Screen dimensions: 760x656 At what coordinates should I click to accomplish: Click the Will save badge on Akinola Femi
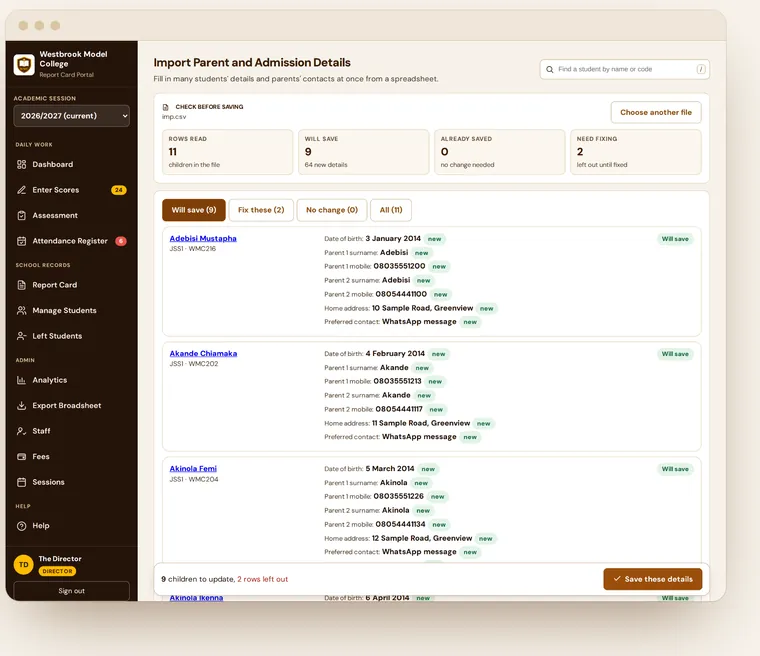(675, 469)
